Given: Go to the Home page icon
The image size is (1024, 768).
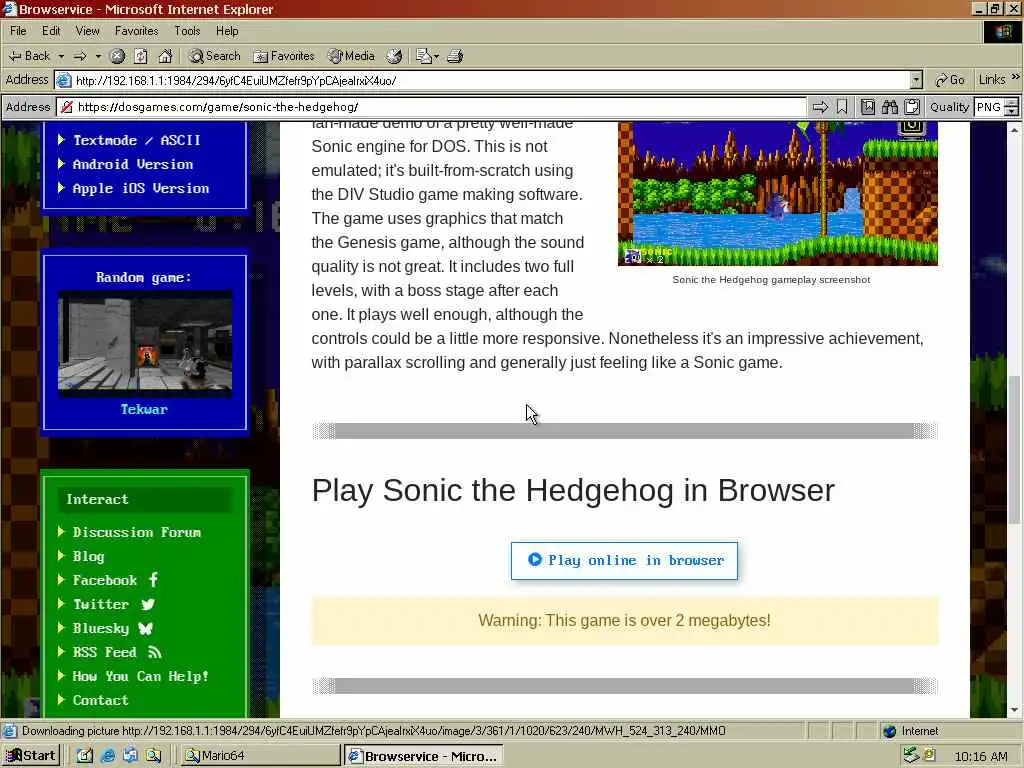Looking at the screenshot, I should (165, 56).
